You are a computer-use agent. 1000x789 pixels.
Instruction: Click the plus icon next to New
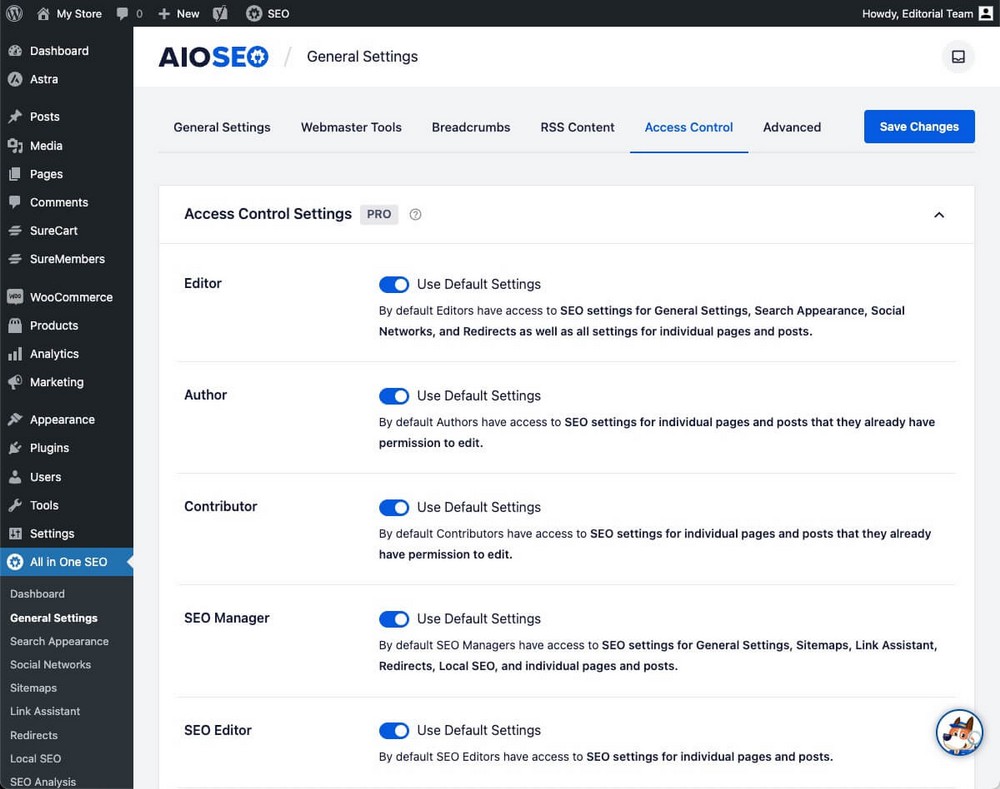tap(164, 13)
